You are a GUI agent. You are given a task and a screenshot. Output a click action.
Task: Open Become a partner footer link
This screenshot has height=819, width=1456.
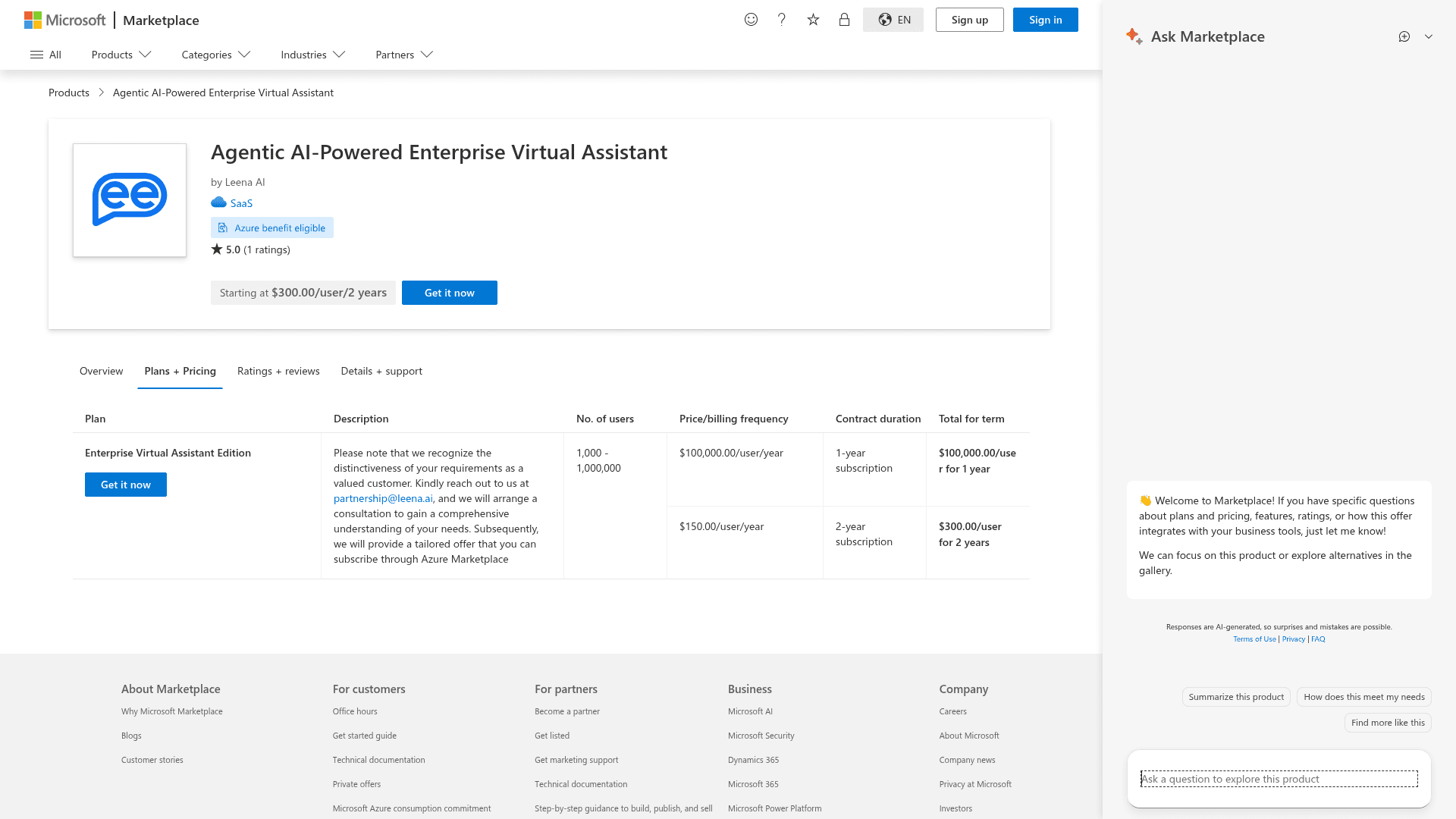567,711
